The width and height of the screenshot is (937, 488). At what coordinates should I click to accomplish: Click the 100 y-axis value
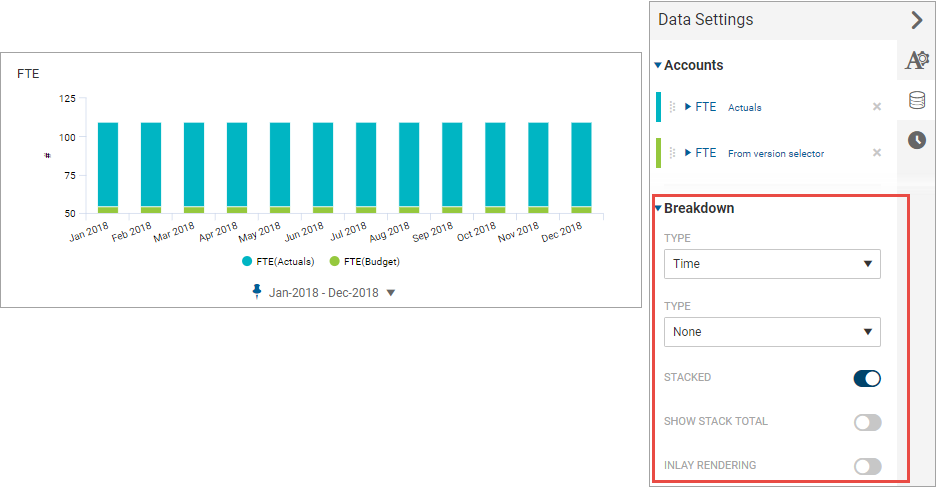point(68,137)
